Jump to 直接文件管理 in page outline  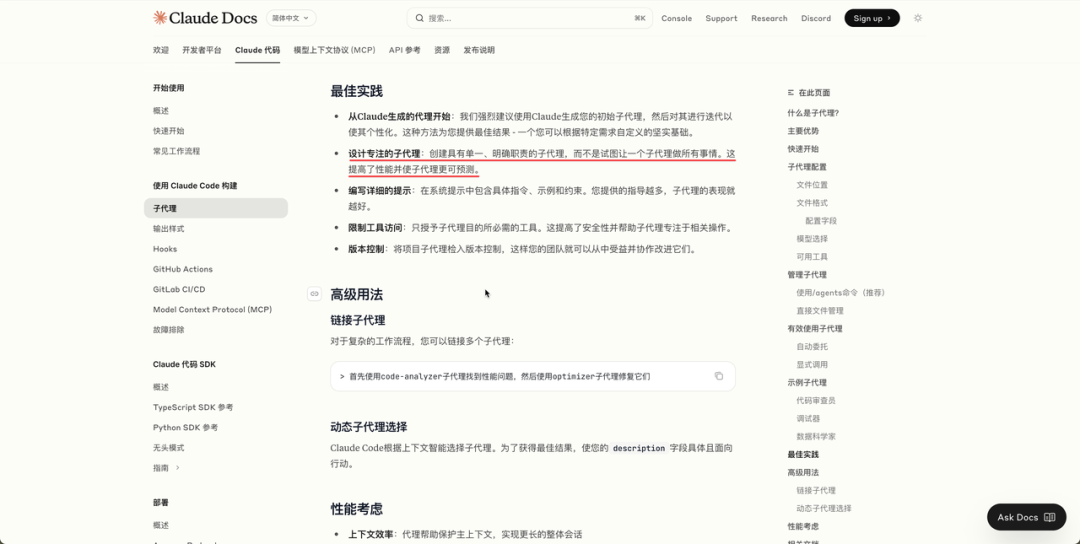820,311
